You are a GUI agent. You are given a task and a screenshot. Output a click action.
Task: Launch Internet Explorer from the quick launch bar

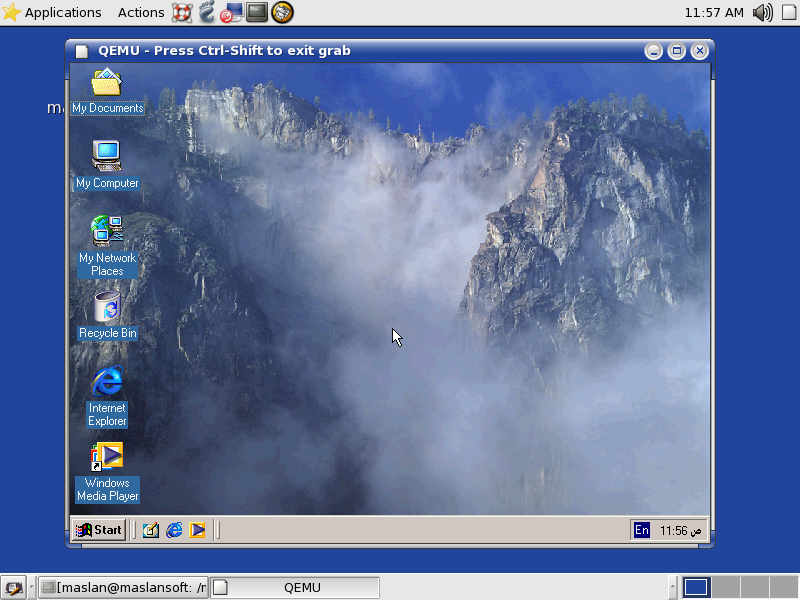(173, 530)
